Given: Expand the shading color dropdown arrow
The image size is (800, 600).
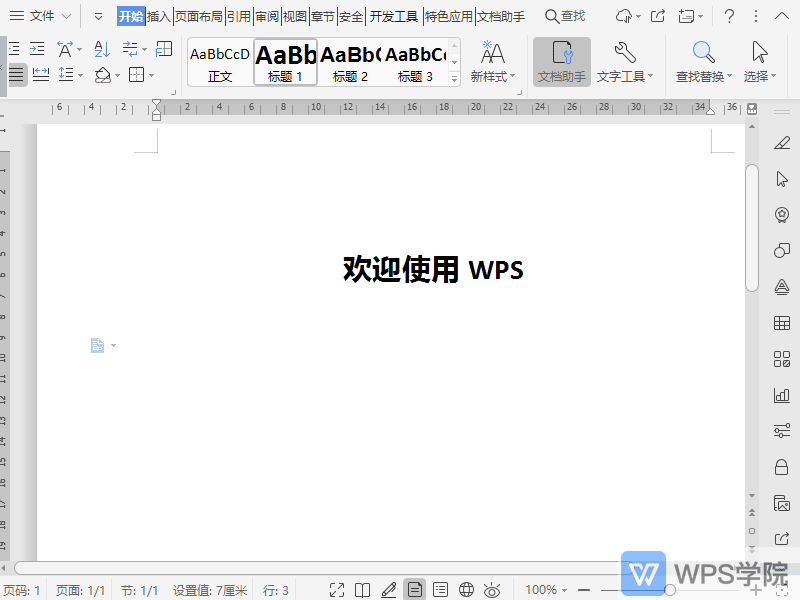Looking at the screenshot, I should tap(117, 76).
